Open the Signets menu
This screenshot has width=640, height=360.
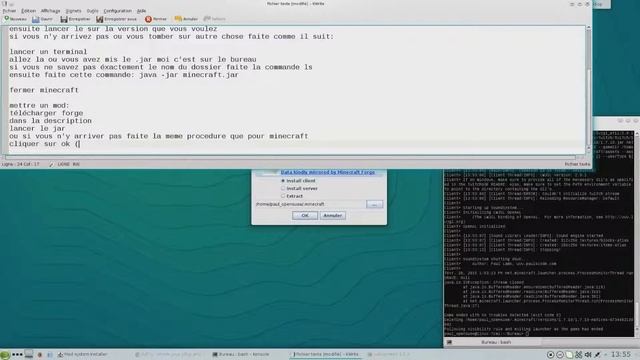[x=73, y=11]
